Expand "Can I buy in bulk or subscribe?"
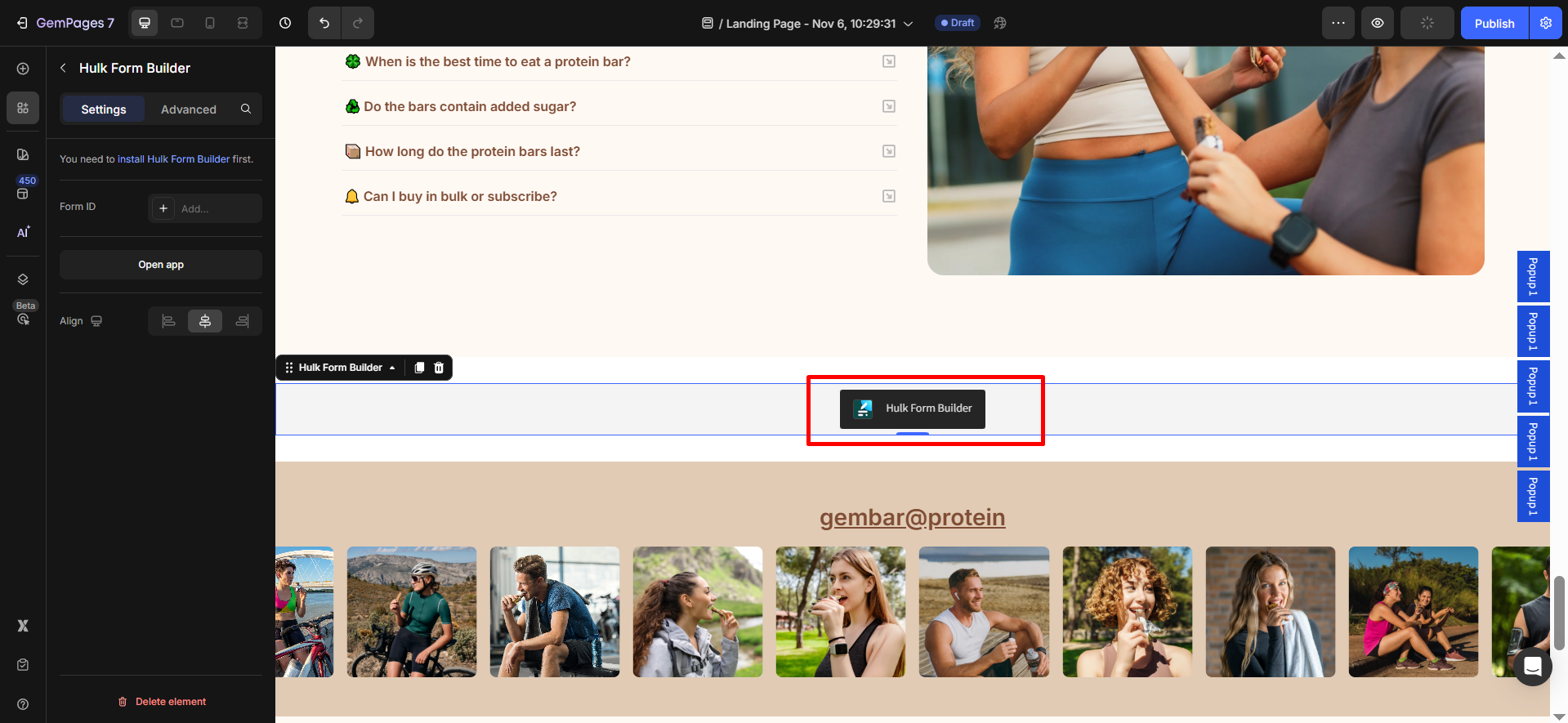The height and width of the screenshot is (723, 1568). pyautogui.click(x=460, y=197)
